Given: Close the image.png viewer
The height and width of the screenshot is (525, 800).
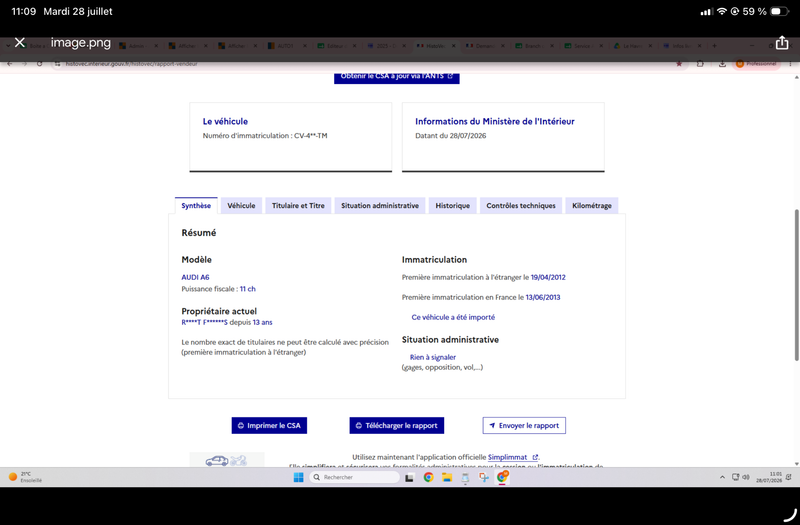Looking at the screenshot, I should tap(19, 42).
